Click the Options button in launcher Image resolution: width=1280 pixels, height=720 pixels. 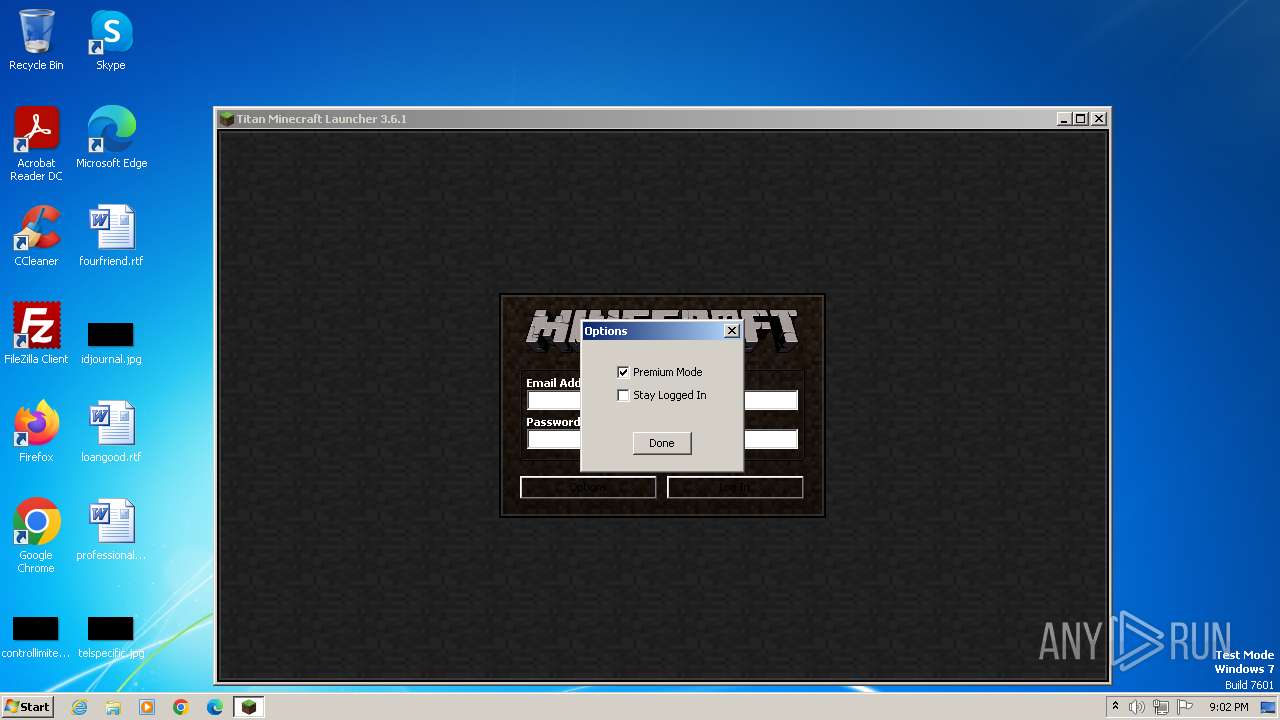coord(588,487)
